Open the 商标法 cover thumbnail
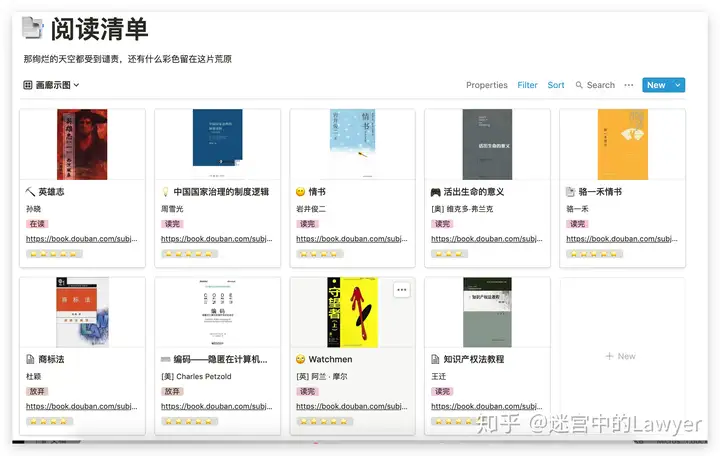Image resolution: width=720 pixels, height=456 pixels. point(83,312)
